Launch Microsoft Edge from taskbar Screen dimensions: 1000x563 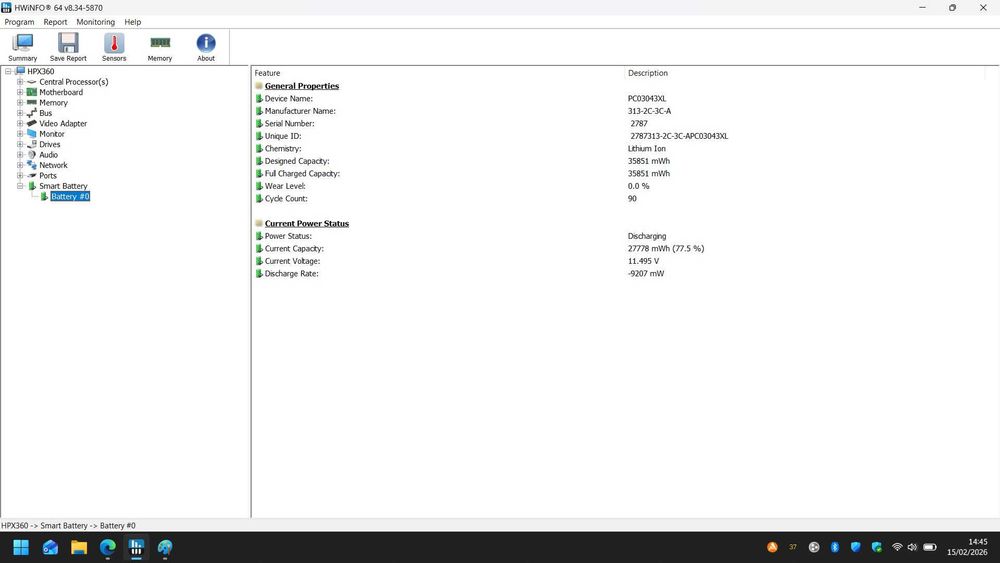pos(108,547)
